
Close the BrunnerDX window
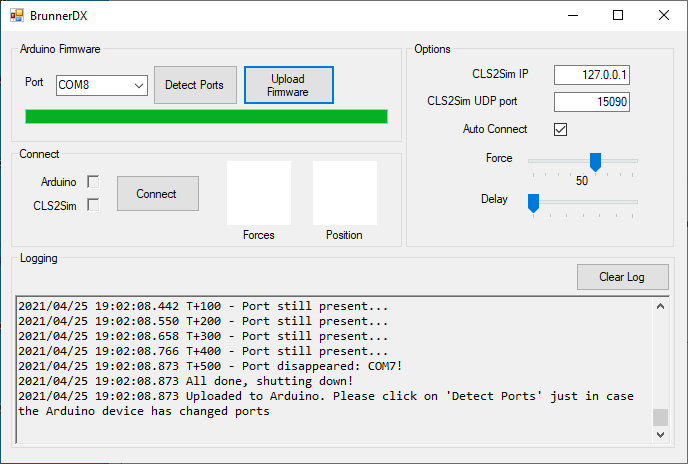664,15
